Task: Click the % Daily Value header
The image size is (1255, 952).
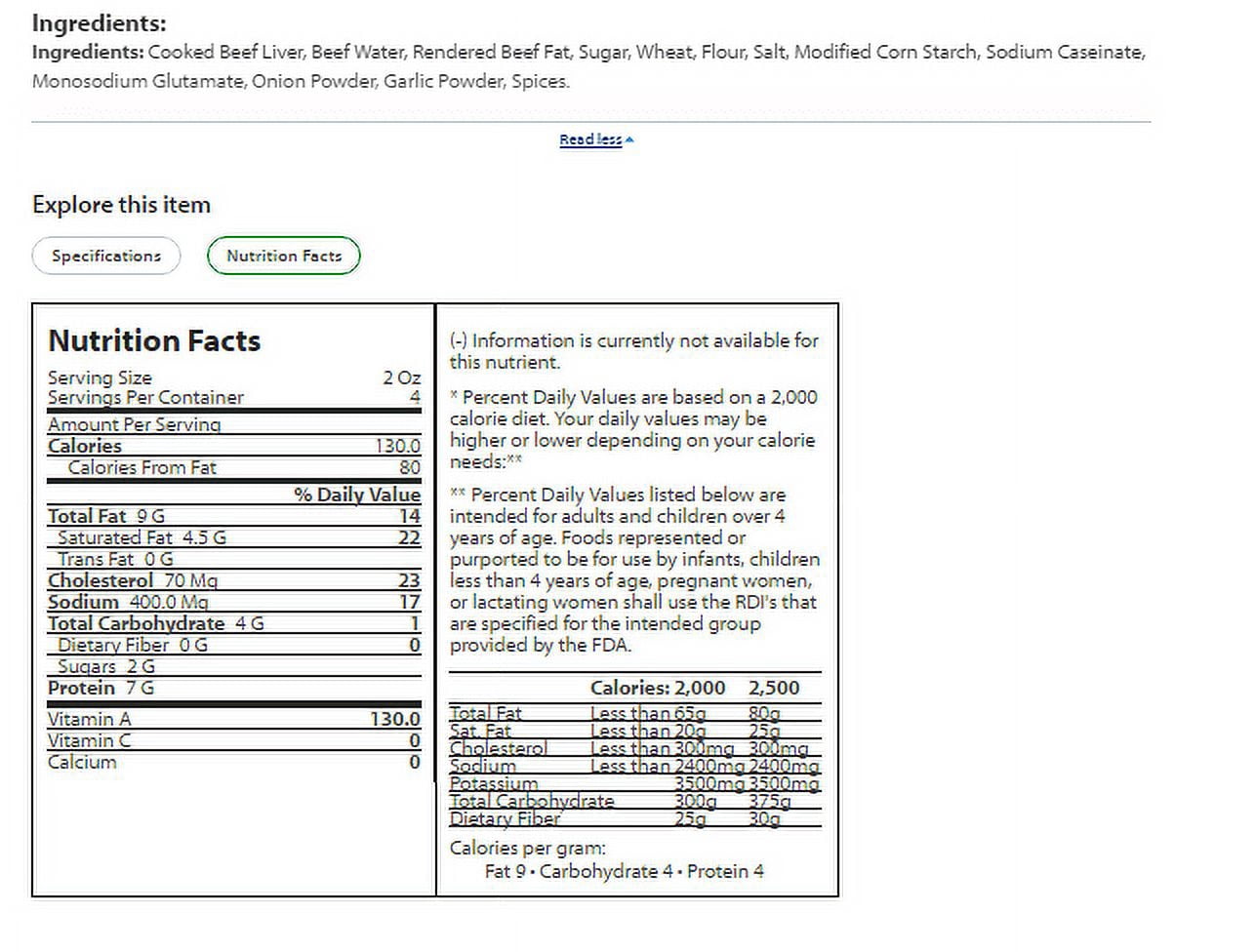Action: [357, 495]
